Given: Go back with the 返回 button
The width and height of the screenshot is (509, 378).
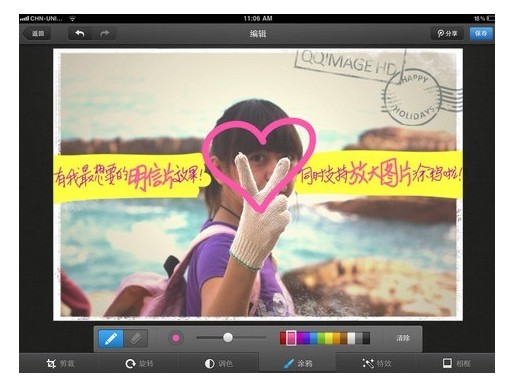Looking at the screenshot, I should pos(37,34).
